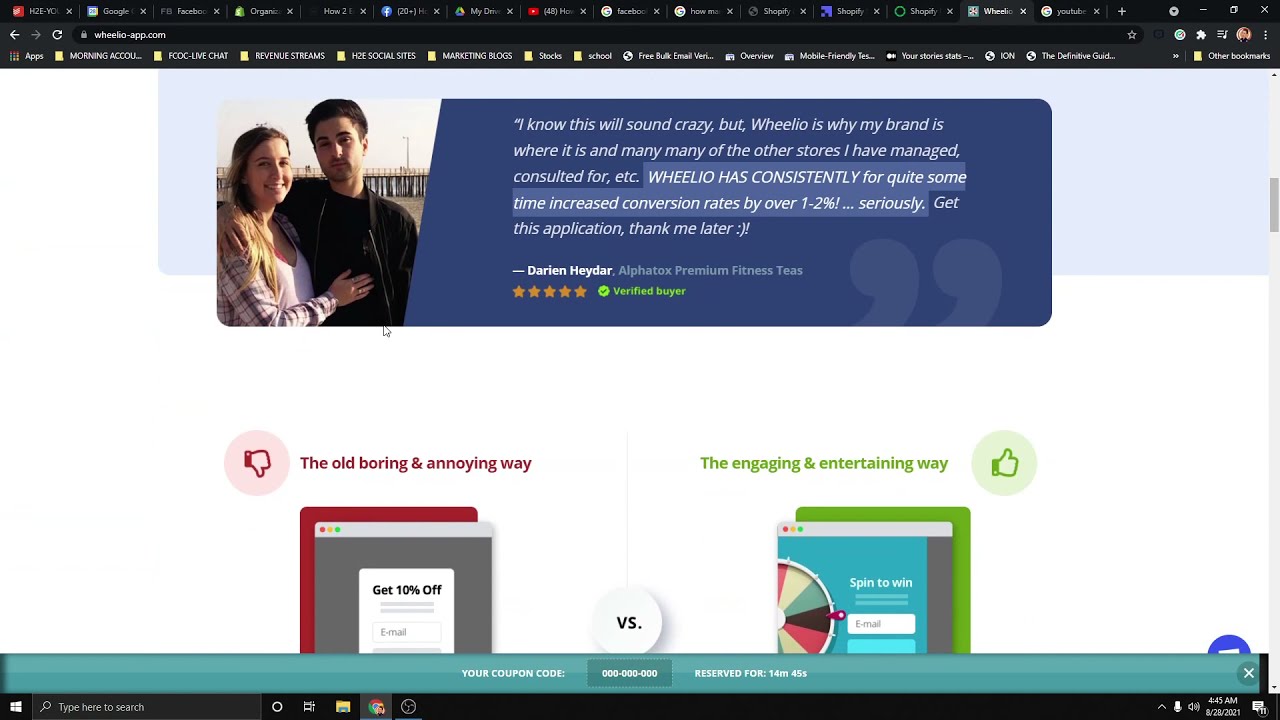The image size is (1280, 720).
Task: Click the five-star rating under Darien Heydar
Action: coord(550,291)
